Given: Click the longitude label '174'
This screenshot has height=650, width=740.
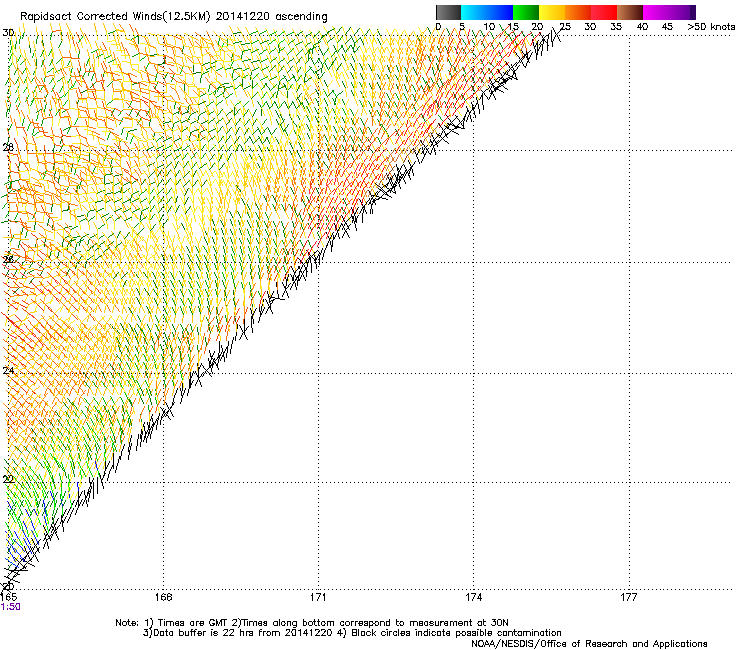Looking at the screenshot, I should [473, 597].
